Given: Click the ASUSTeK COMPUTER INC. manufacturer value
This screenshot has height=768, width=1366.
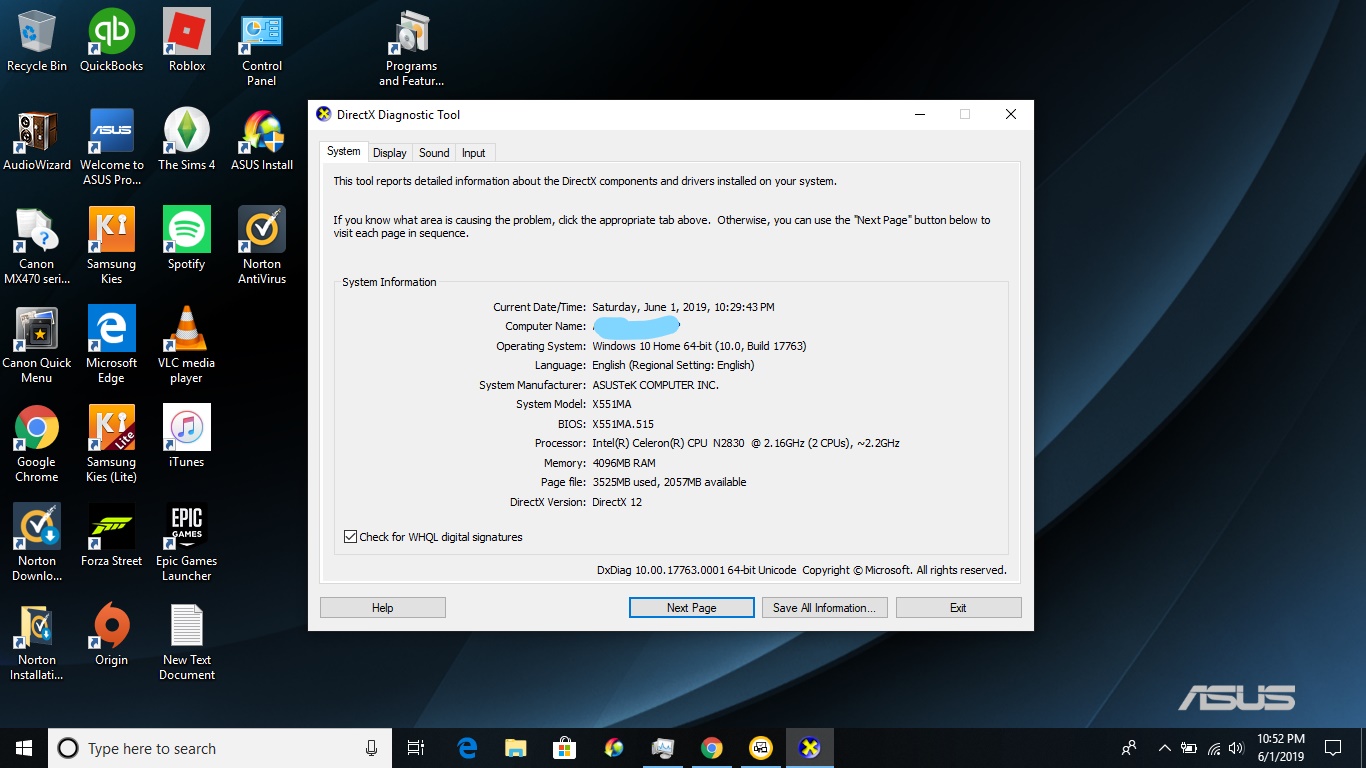Looking at the screenshot, I should point(655,385).
